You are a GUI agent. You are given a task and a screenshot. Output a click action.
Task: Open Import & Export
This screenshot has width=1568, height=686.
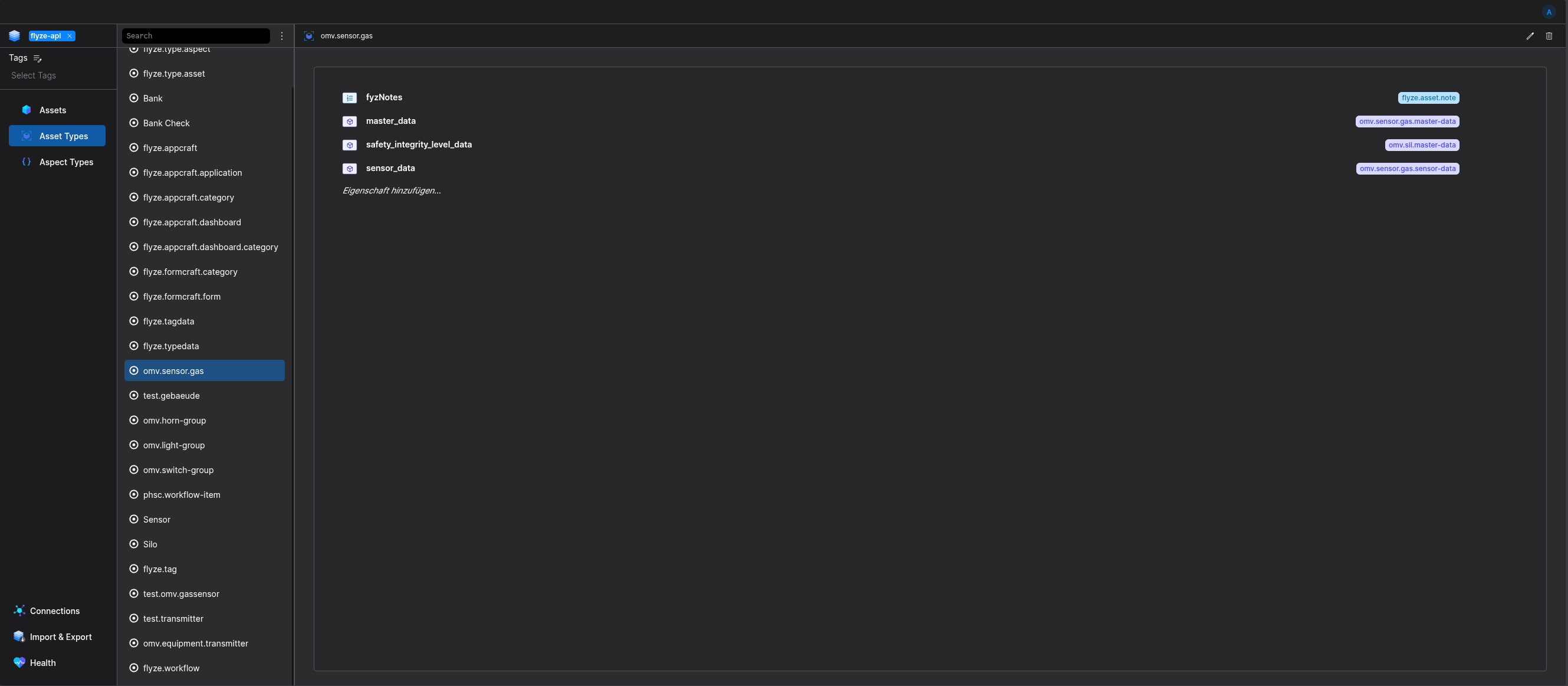click(x=60, y=636)
